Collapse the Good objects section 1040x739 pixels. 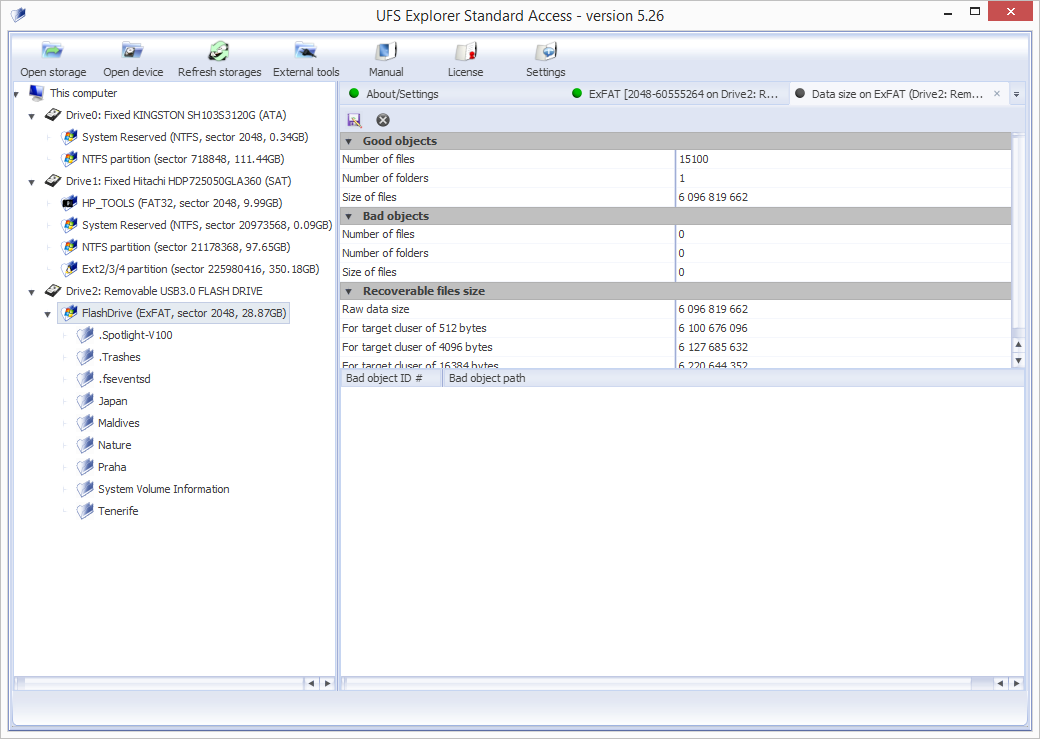348,141
